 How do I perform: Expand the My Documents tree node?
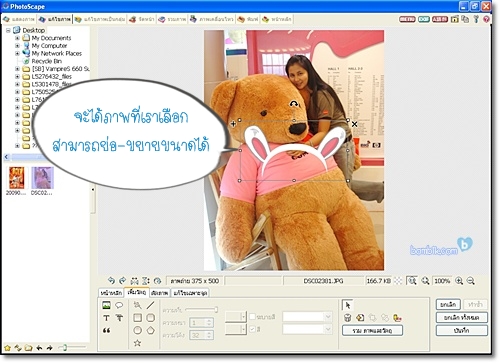17,38
